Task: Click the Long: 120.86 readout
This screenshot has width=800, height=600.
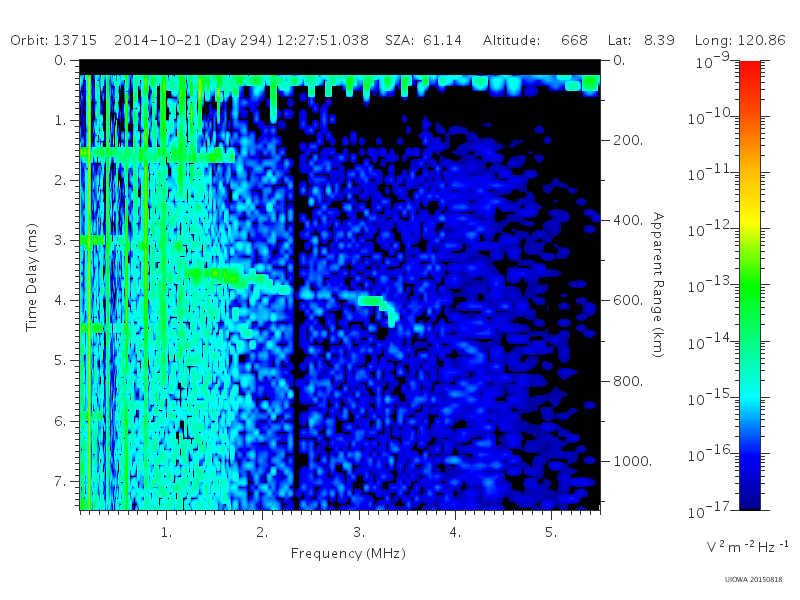Action: click(x=740, y=40)
